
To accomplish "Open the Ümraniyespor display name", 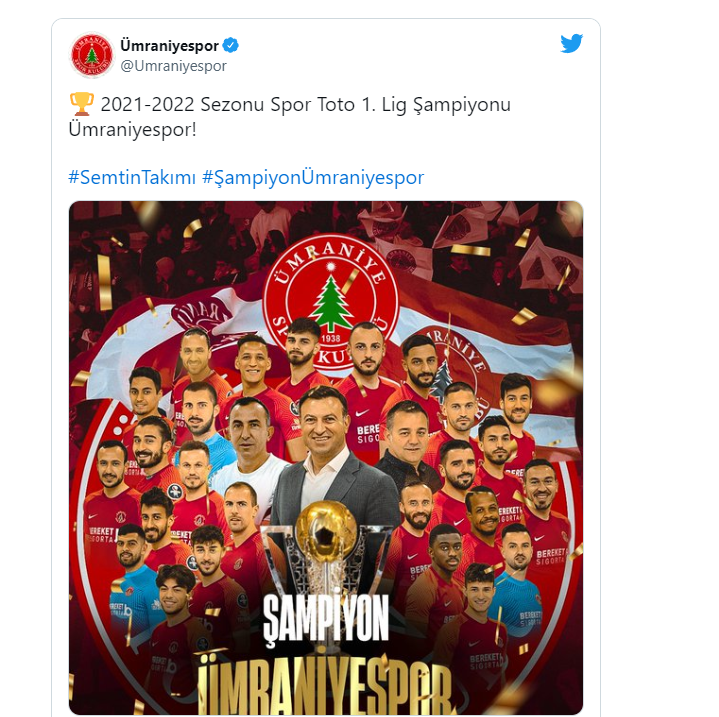I will click(169, 45).
